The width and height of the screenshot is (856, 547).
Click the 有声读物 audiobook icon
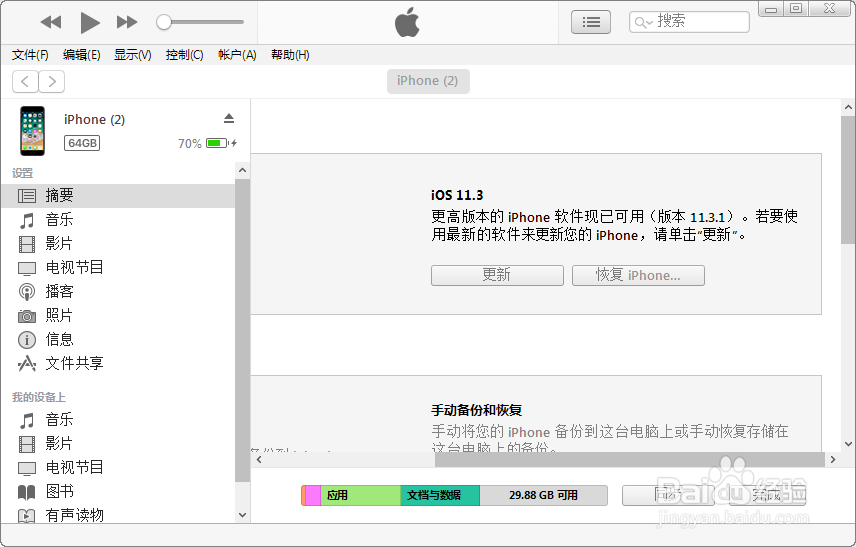click(x=27, y=515)
